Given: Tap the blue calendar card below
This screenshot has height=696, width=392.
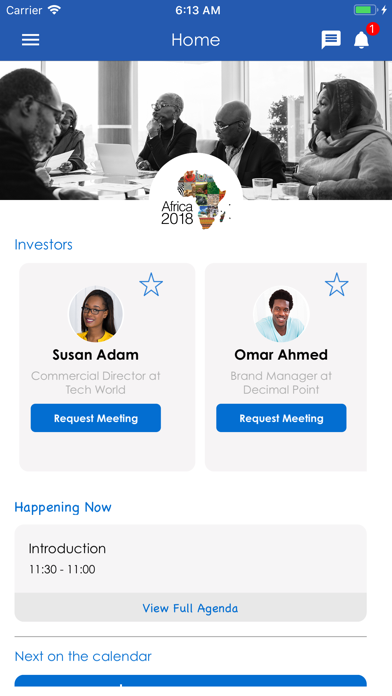Looking at the screenshot, I should (x=190, y=681).
